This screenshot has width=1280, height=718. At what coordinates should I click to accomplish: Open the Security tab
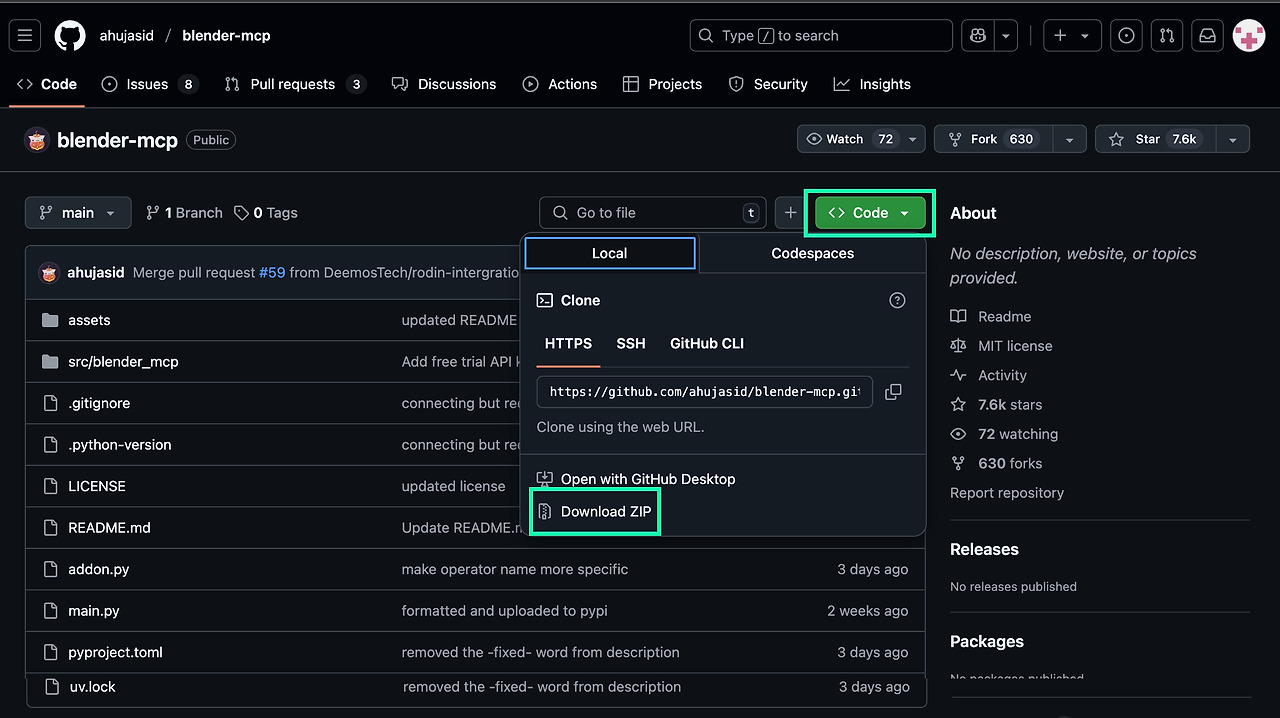coord(768,84)
